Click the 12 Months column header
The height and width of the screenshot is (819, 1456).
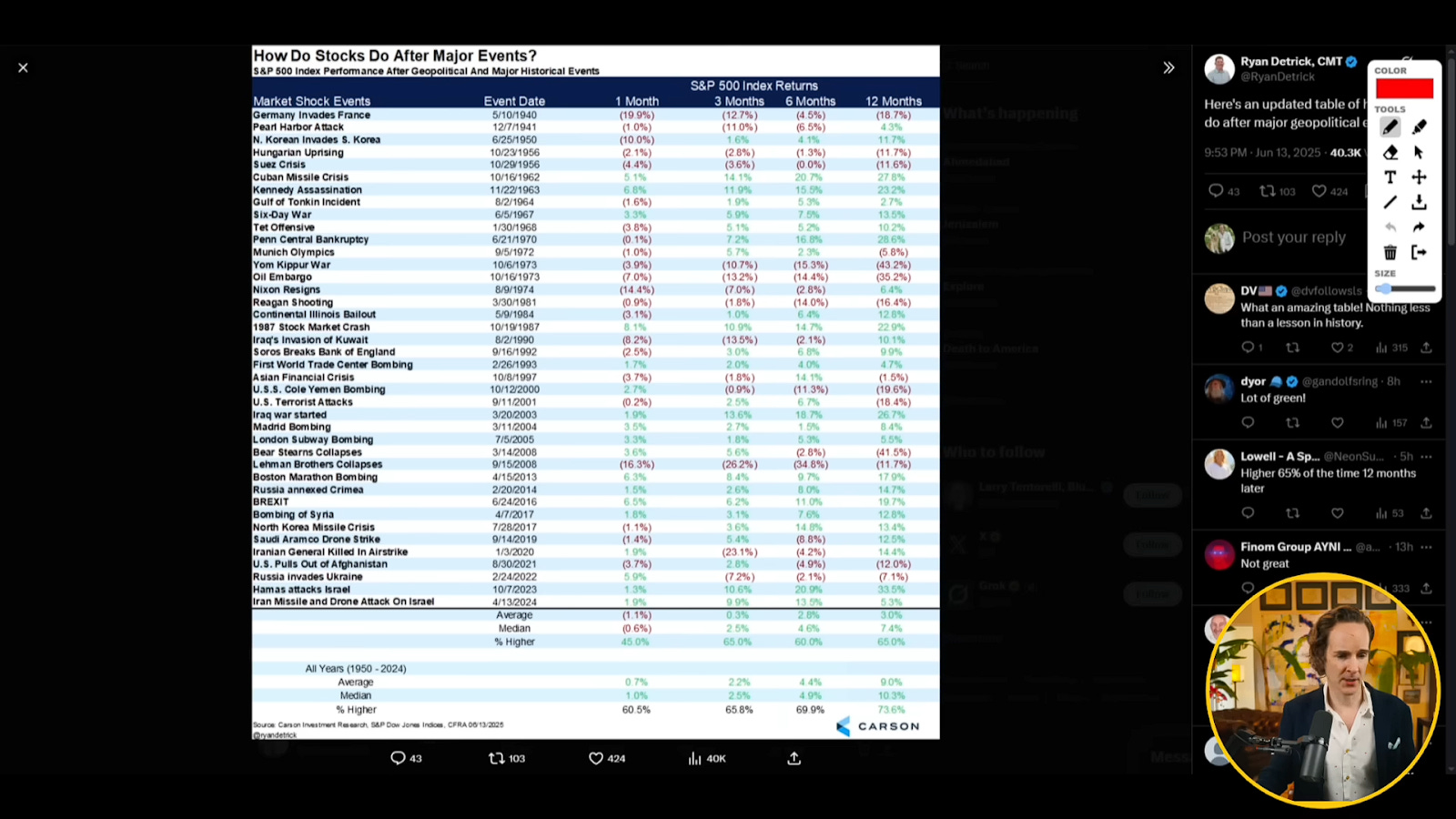pyautogui.click(x=893, y=101)
